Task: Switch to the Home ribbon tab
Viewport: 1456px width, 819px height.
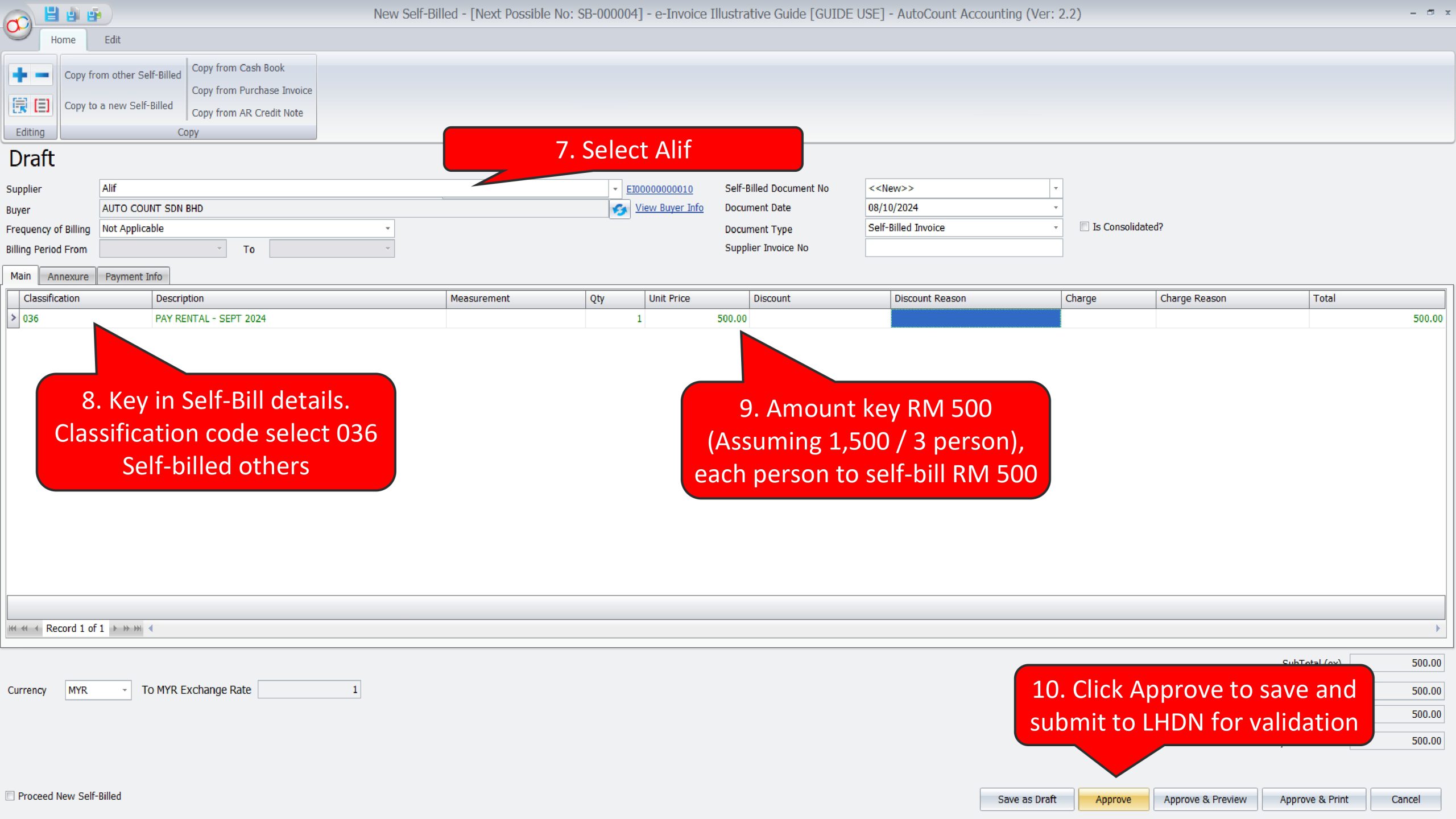Action: (63, 40)
